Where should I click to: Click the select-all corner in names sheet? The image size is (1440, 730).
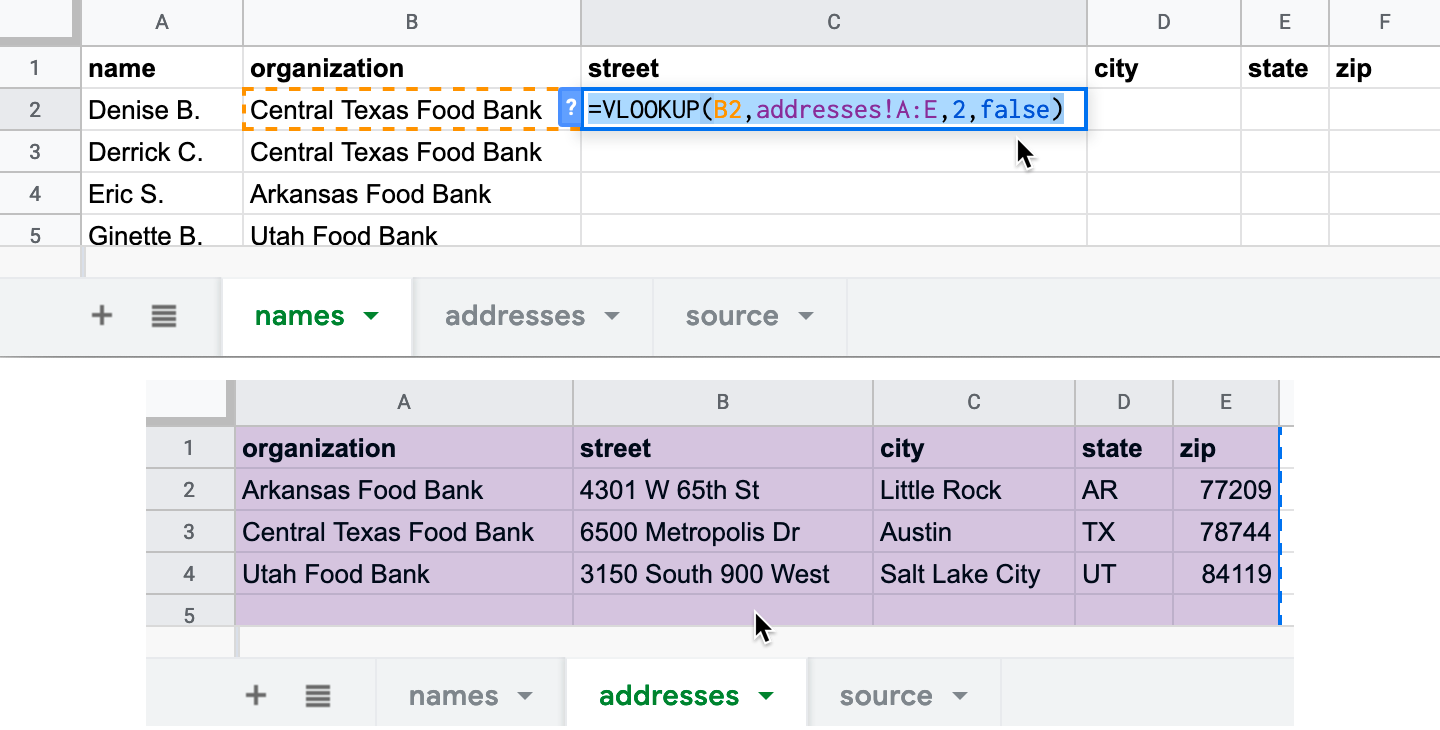pyautogui.click(x=38, y=21)
